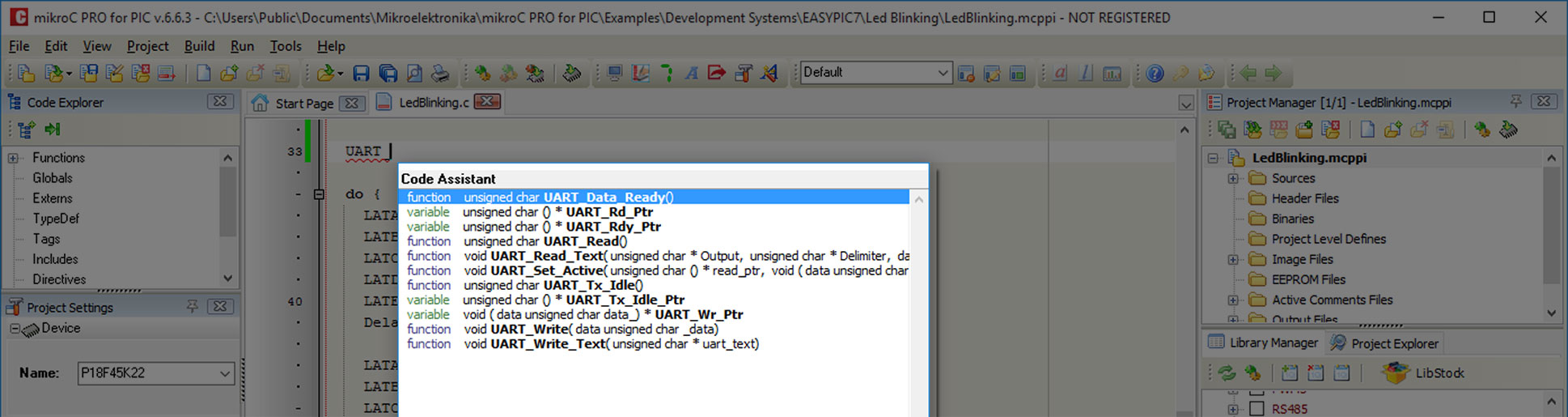This screenshot has height=417, width=1568.
Task: Open the Default layout dropdown
Action: coord(943,73)
